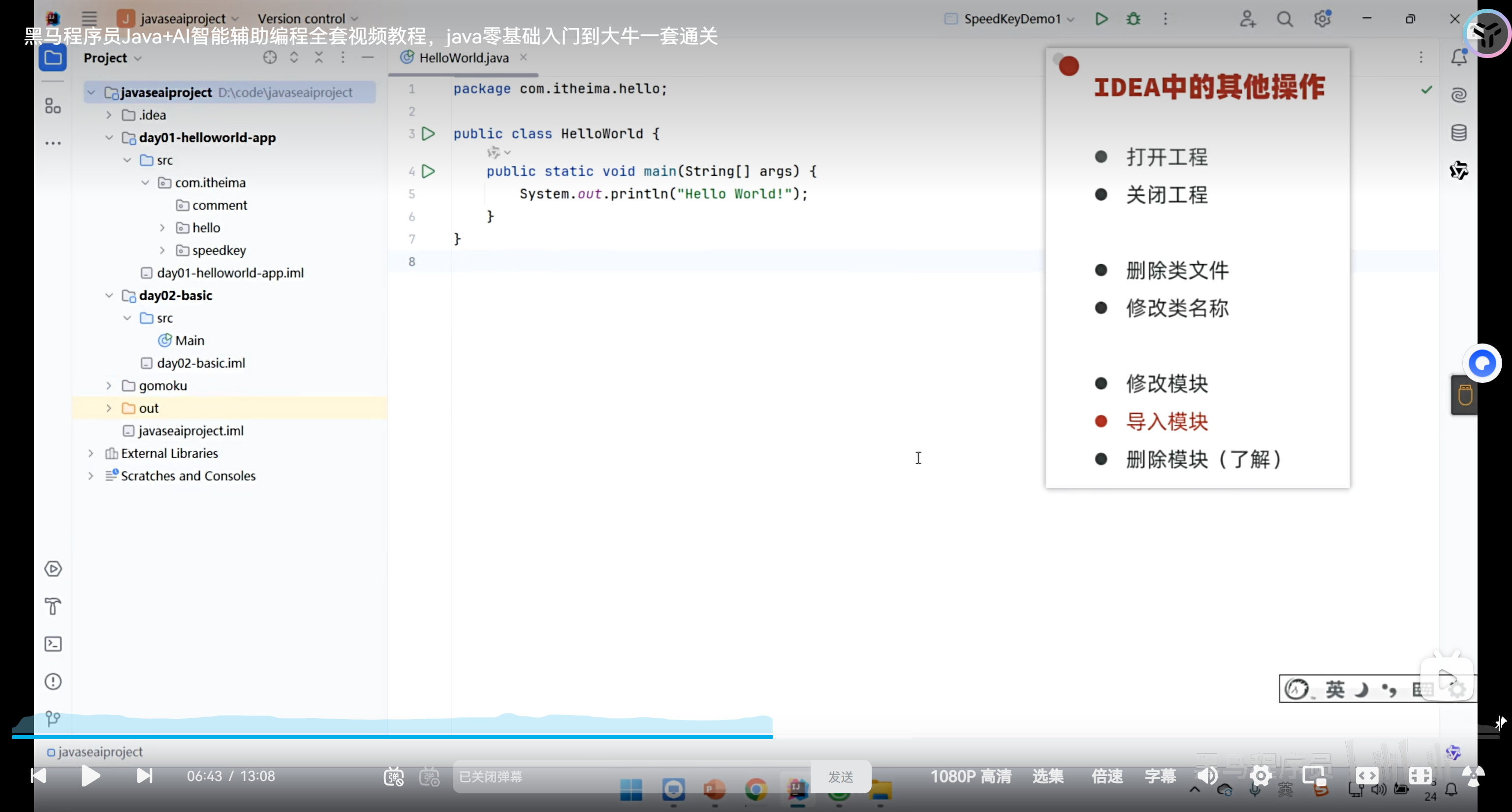1512x812 pixels.
Task: Open the Structure tool window icon
Action: (53, 106)
